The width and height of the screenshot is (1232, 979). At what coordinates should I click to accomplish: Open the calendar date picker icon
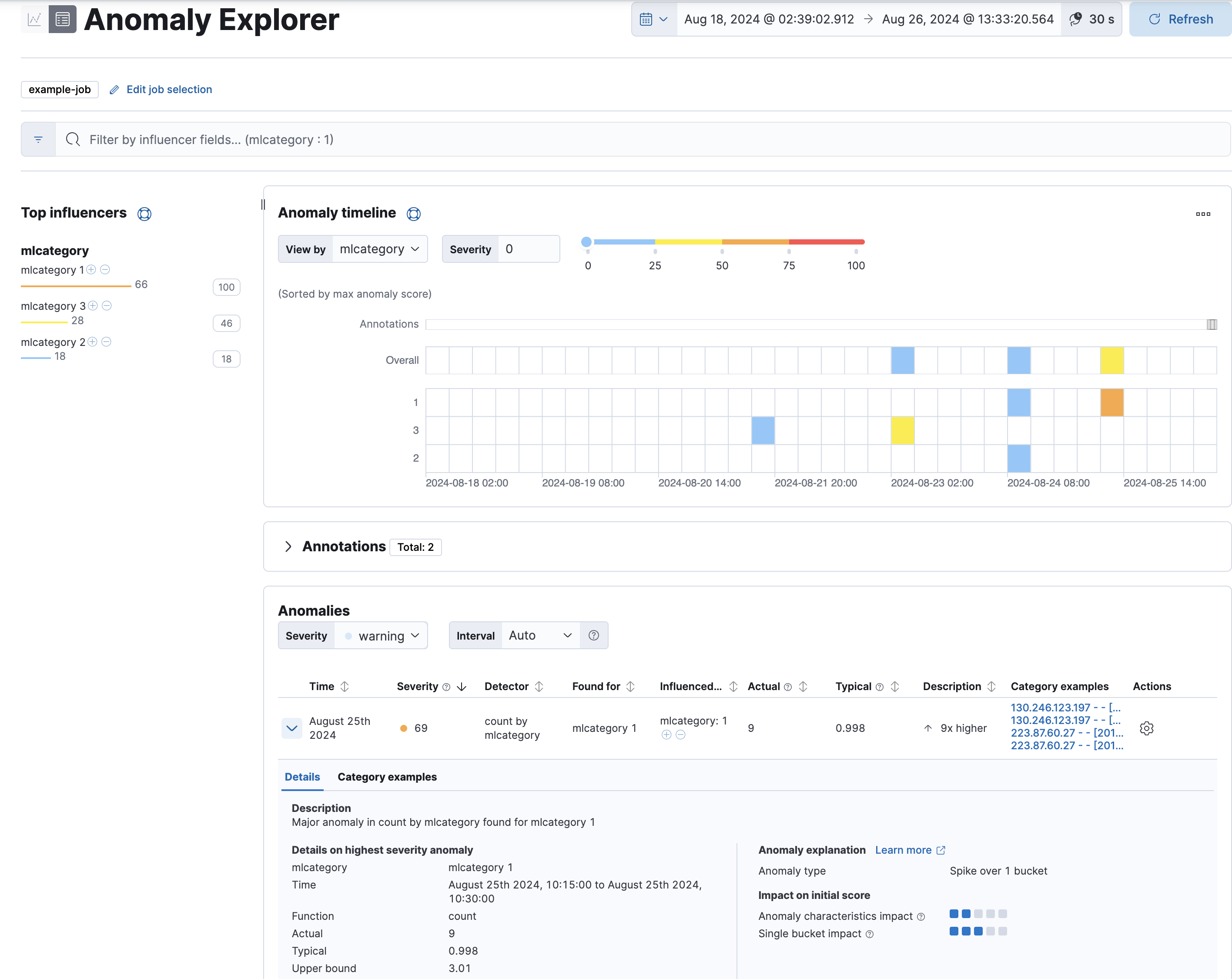[646, 19]
